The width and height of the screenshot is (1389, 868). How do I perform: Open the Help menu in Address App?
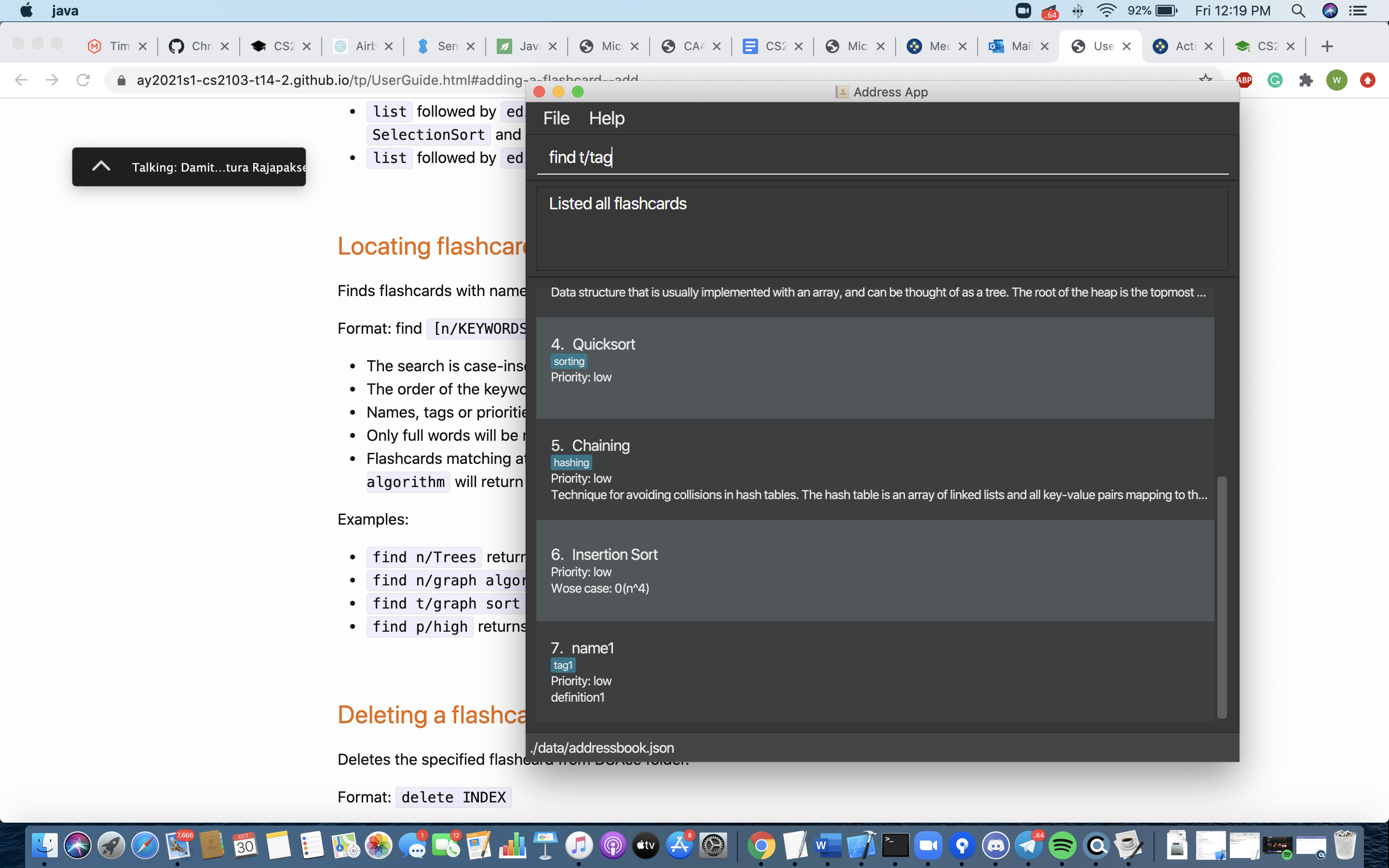point(606,118)
